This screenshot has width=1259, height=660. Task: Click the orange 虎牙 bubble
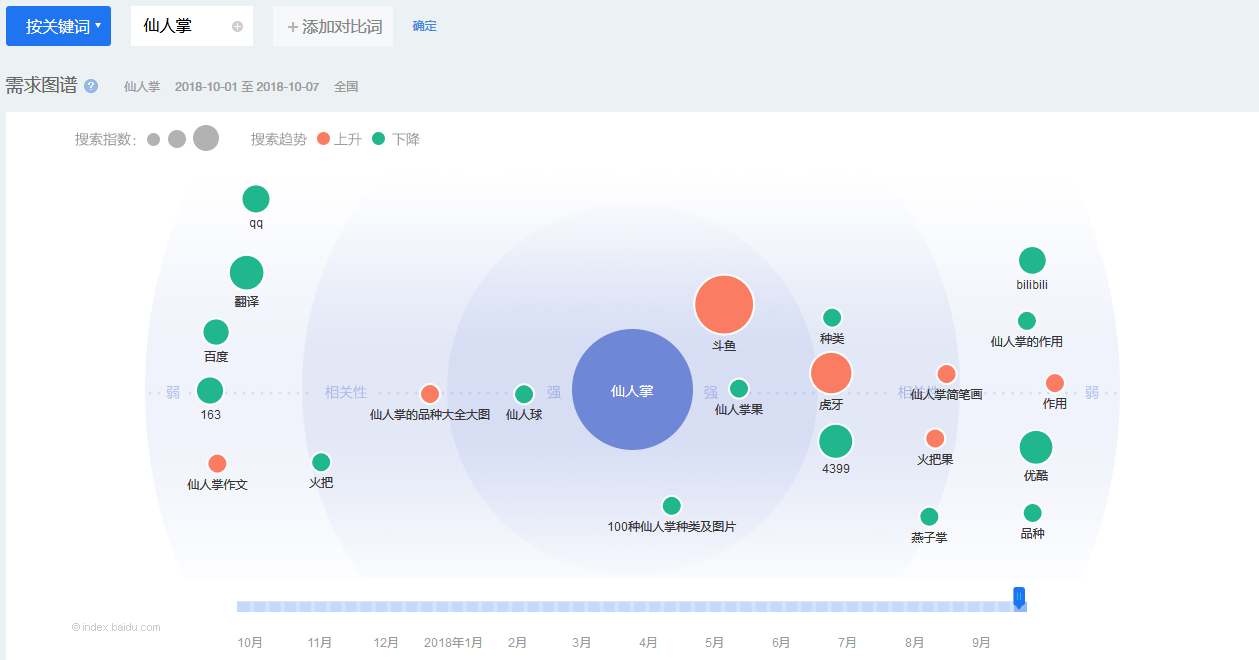pyautogui.click(x=831, y=373)
